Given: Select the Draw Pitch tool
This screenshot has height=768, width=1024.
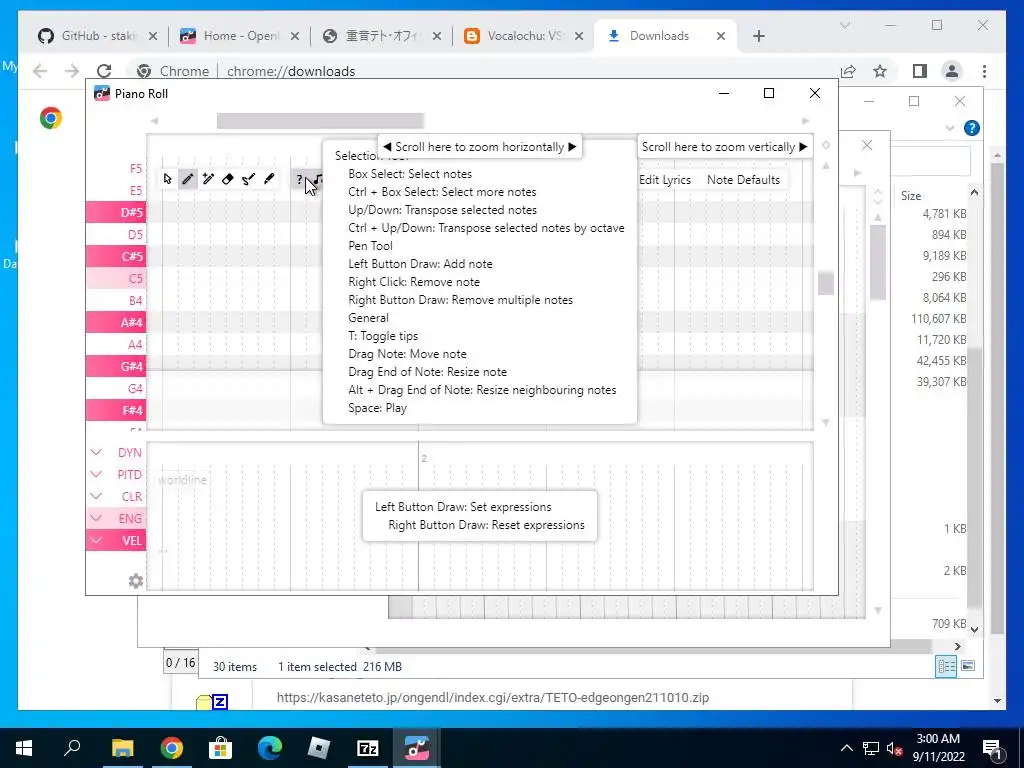Looking at the screenshot, I should [248, 179].
